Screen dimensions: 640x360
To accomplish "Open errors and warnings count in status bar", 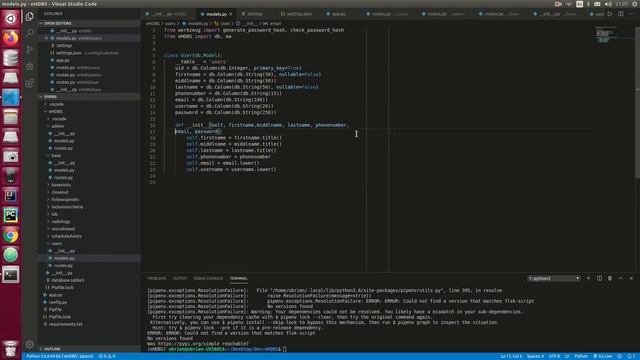I will [x=107, y=356].
